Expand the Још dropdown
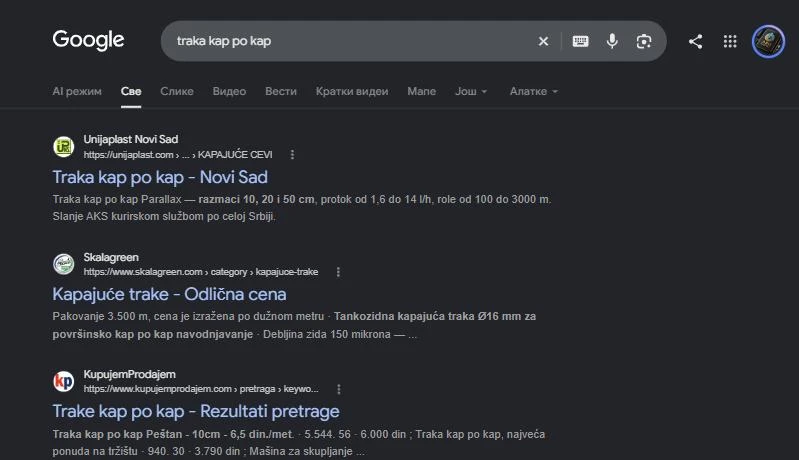The width and height of the screenshot is (799, 460). (x=471, y=91)
